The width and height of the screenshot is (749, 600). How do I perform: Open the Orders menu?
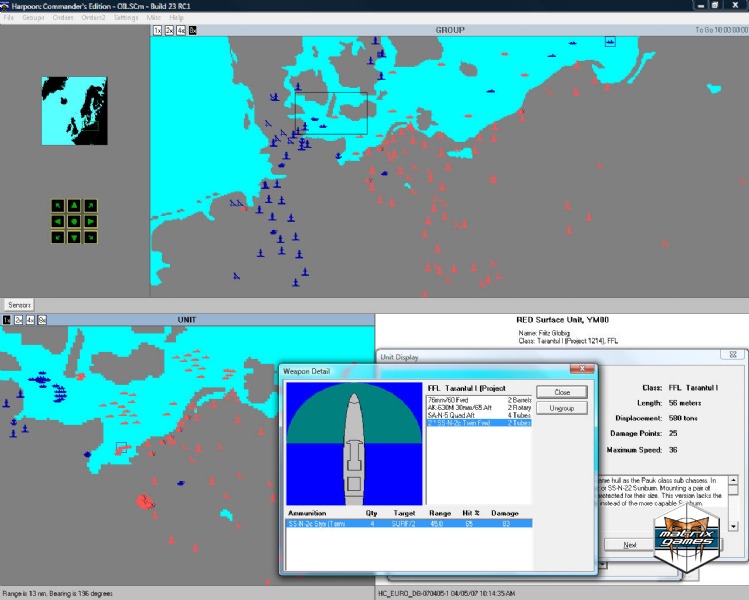pyautogui.click(x=63, y=18)
